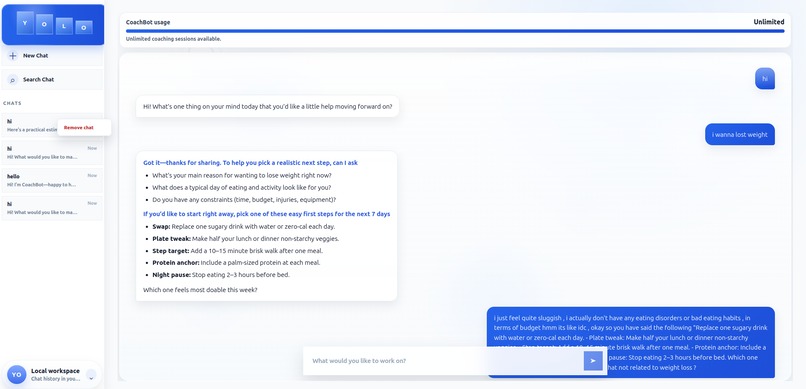Click the CHATS section header
Viewport: 806px width, 389px height.
click(12, 103)
